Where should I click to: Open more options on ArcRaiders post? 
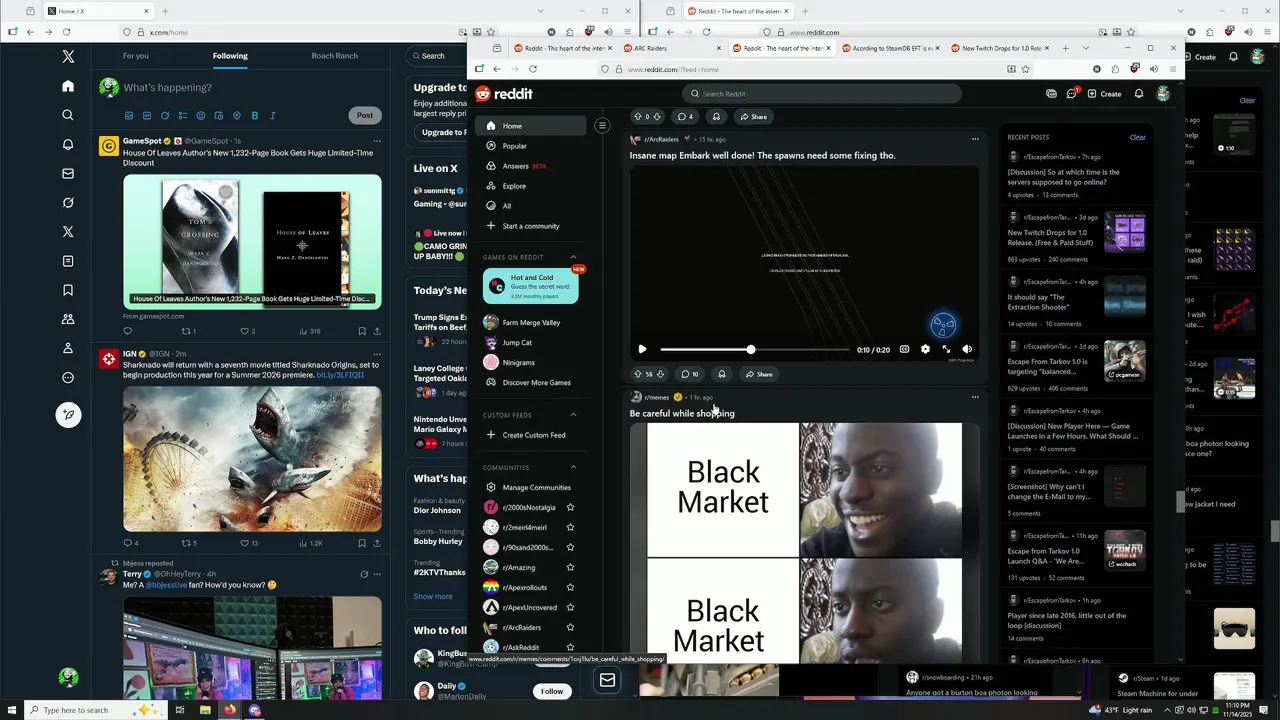pos(975,139)
